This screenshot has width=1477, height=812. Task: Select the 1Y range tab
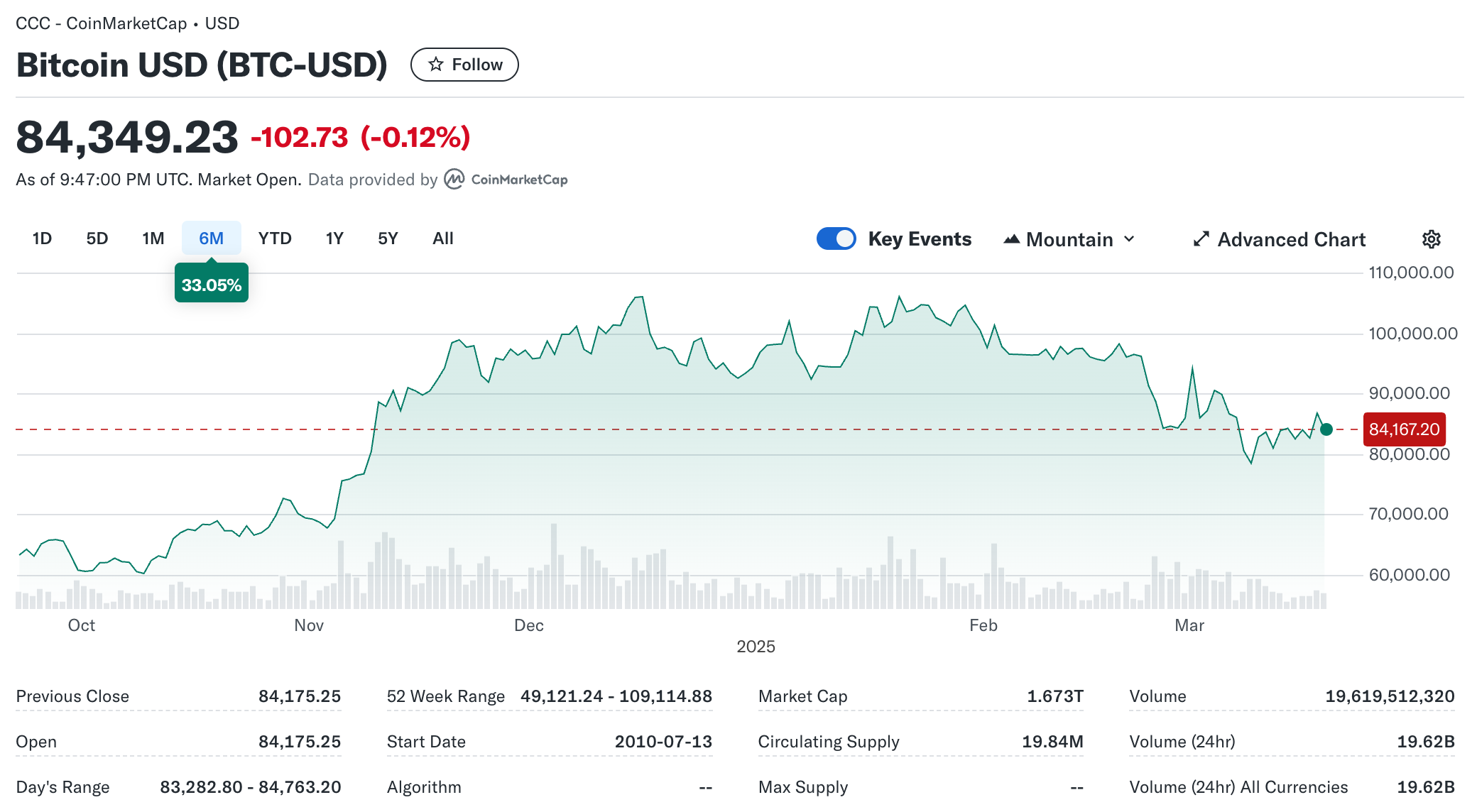tap(334, 238)
